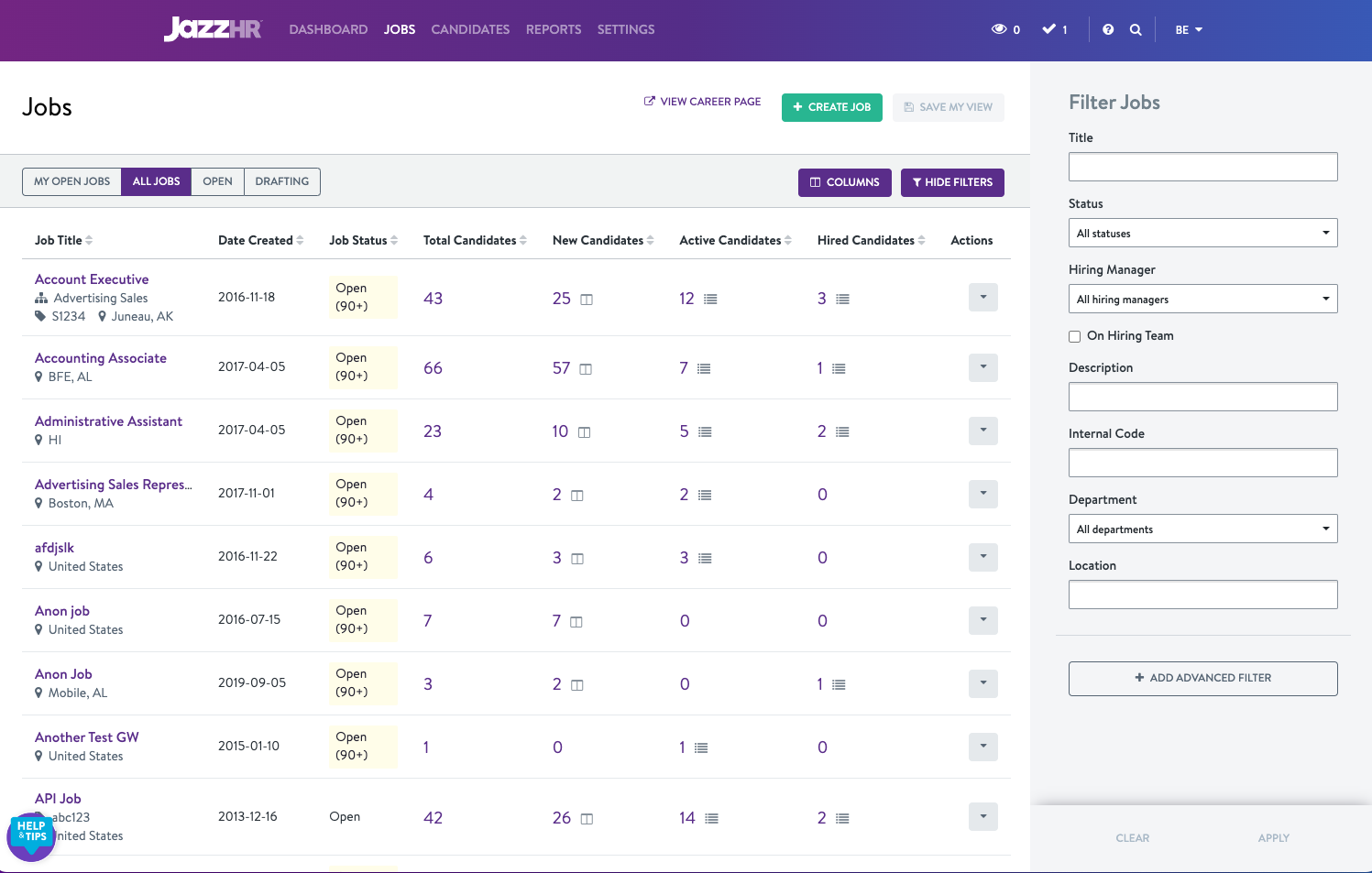Switch to Open jobs tab
Viewport: 1372px width, 873px height.
(x=217, y=181)
